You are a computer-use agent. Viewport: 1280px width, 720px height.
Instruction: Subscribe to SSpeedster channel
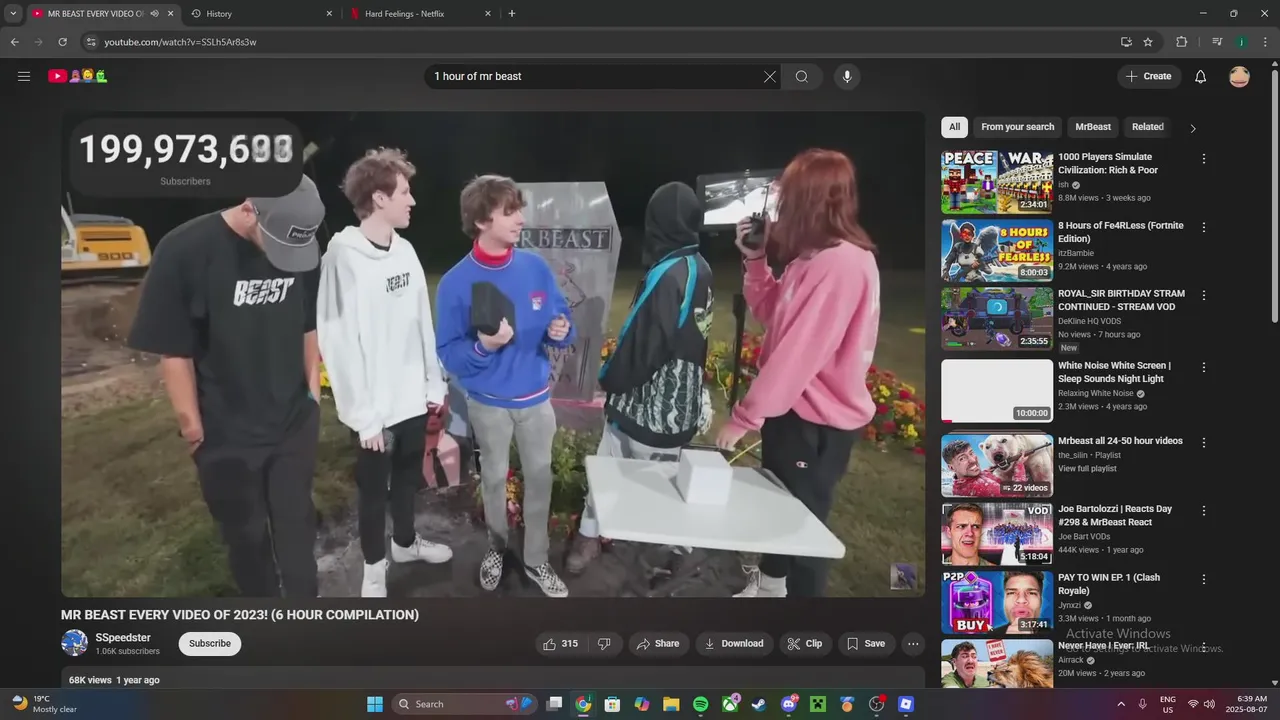[x=210, y=644]
